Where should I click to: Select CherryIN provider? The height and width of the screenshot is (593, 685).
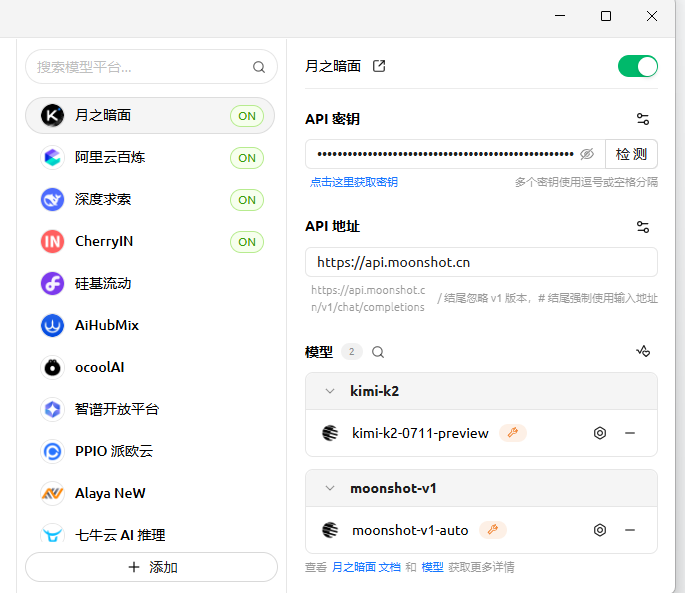150,241
